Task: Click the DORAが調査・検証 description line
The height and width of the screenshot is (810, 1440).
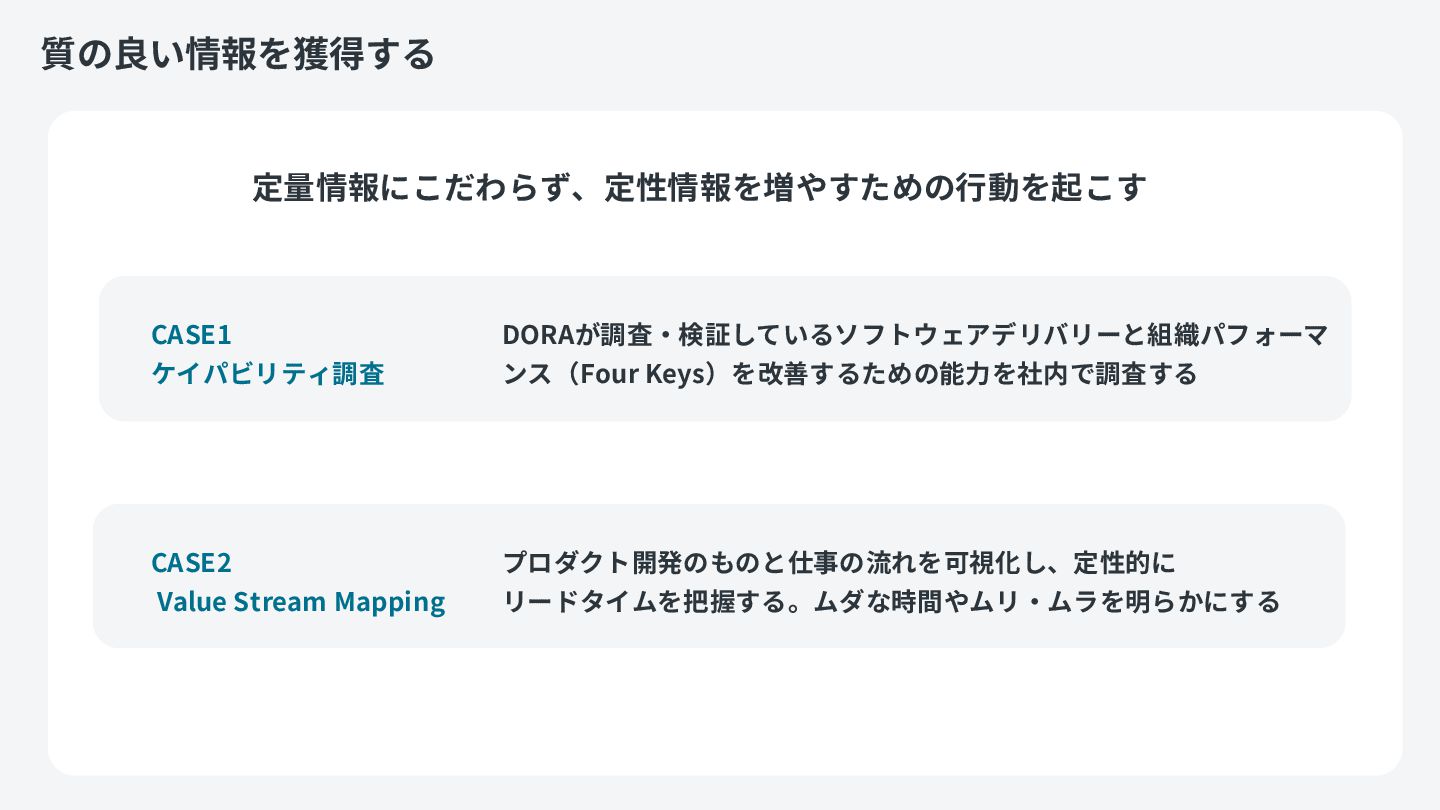Action: [x=914, y=335]
